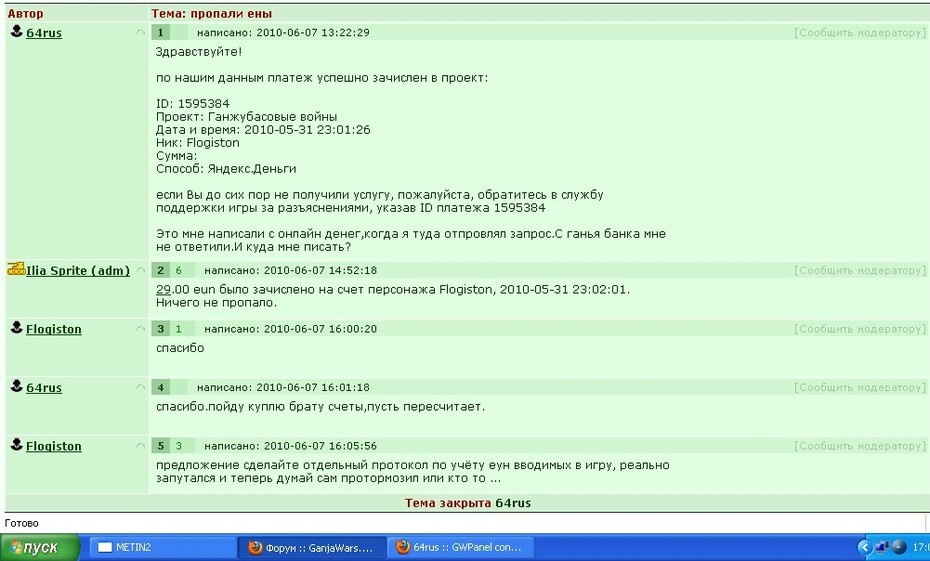Click the Firefox icon on the Форум taskbar button
Viewport: 930px width, 561px height.
255,547
